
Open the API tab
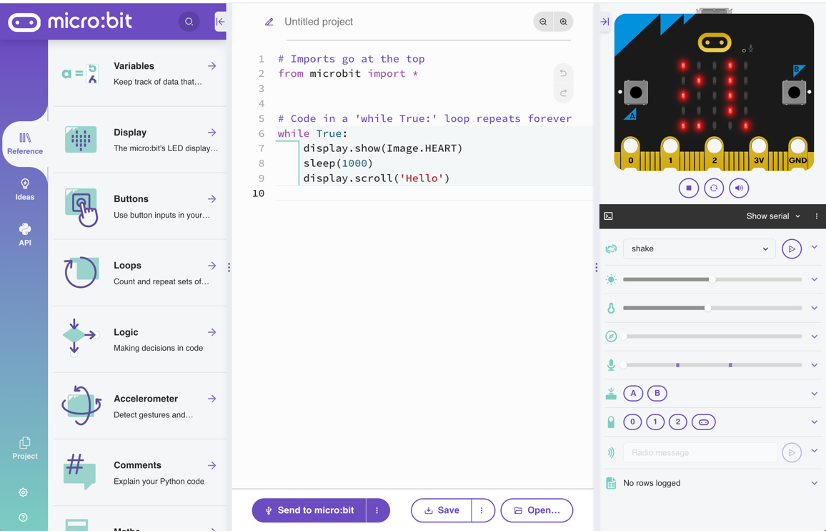point(25,235)
